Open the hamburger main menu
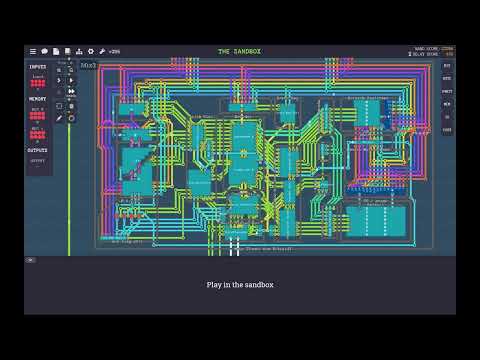Viewport: 480px width, 360px height. click(x=33, y=51)
